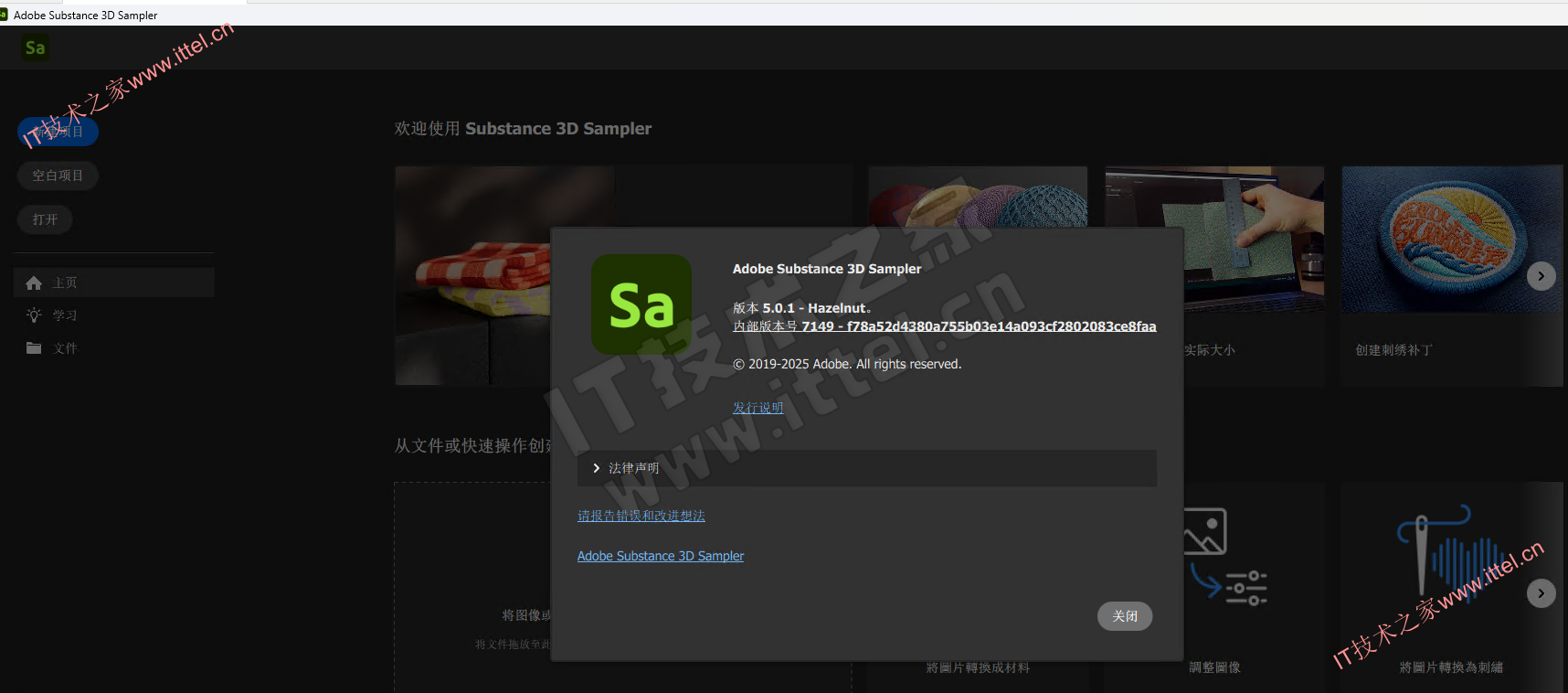Click the Adobe Substance 3D Sampler window title

(x=85, y=16)
